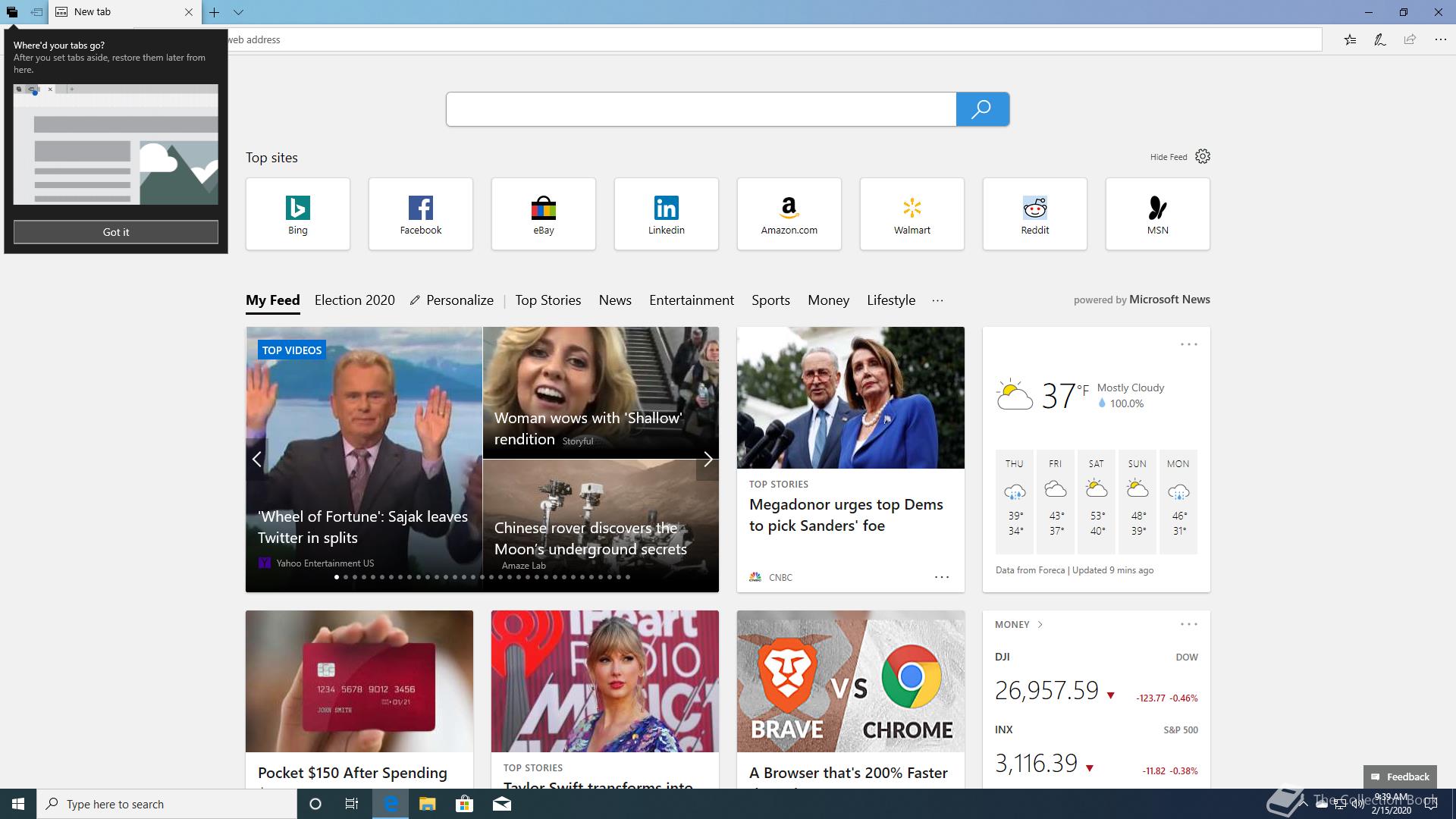Open the tabs you've set aside icon
The width and height of the screenshot is (1456, 819).
[x=12, y=12]
